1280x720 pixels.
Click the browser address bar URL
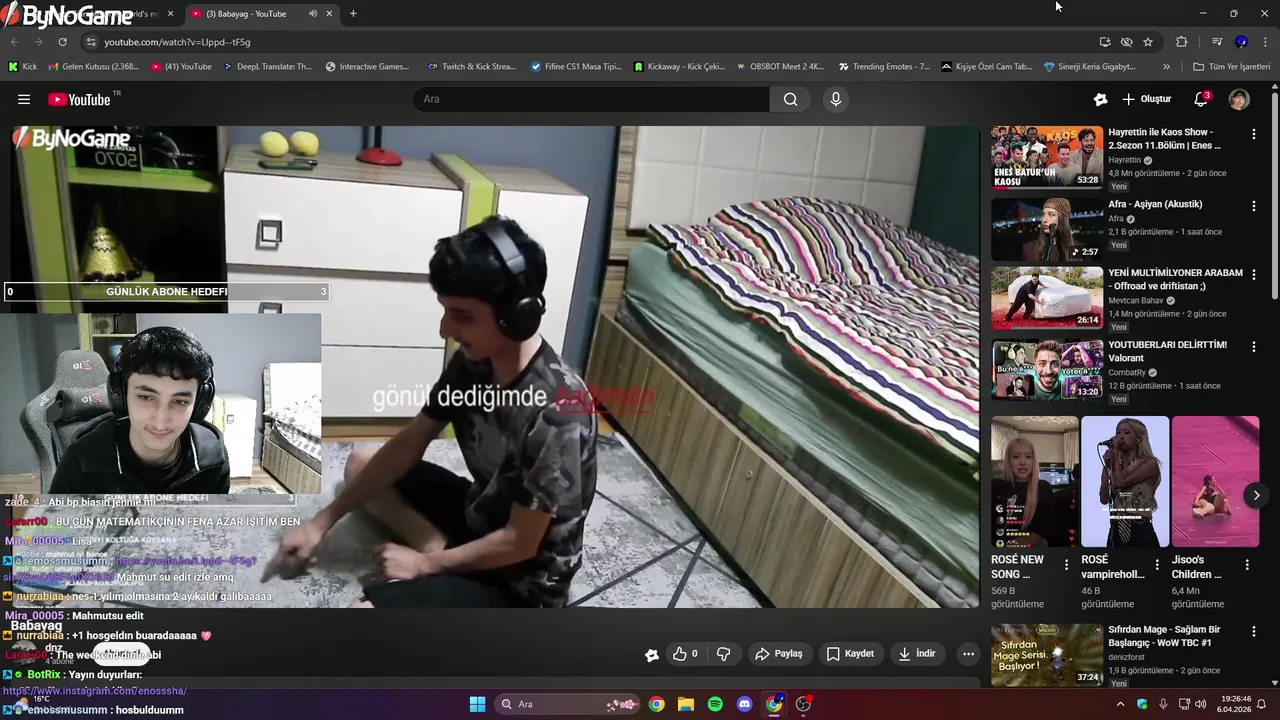coord(177,42)
